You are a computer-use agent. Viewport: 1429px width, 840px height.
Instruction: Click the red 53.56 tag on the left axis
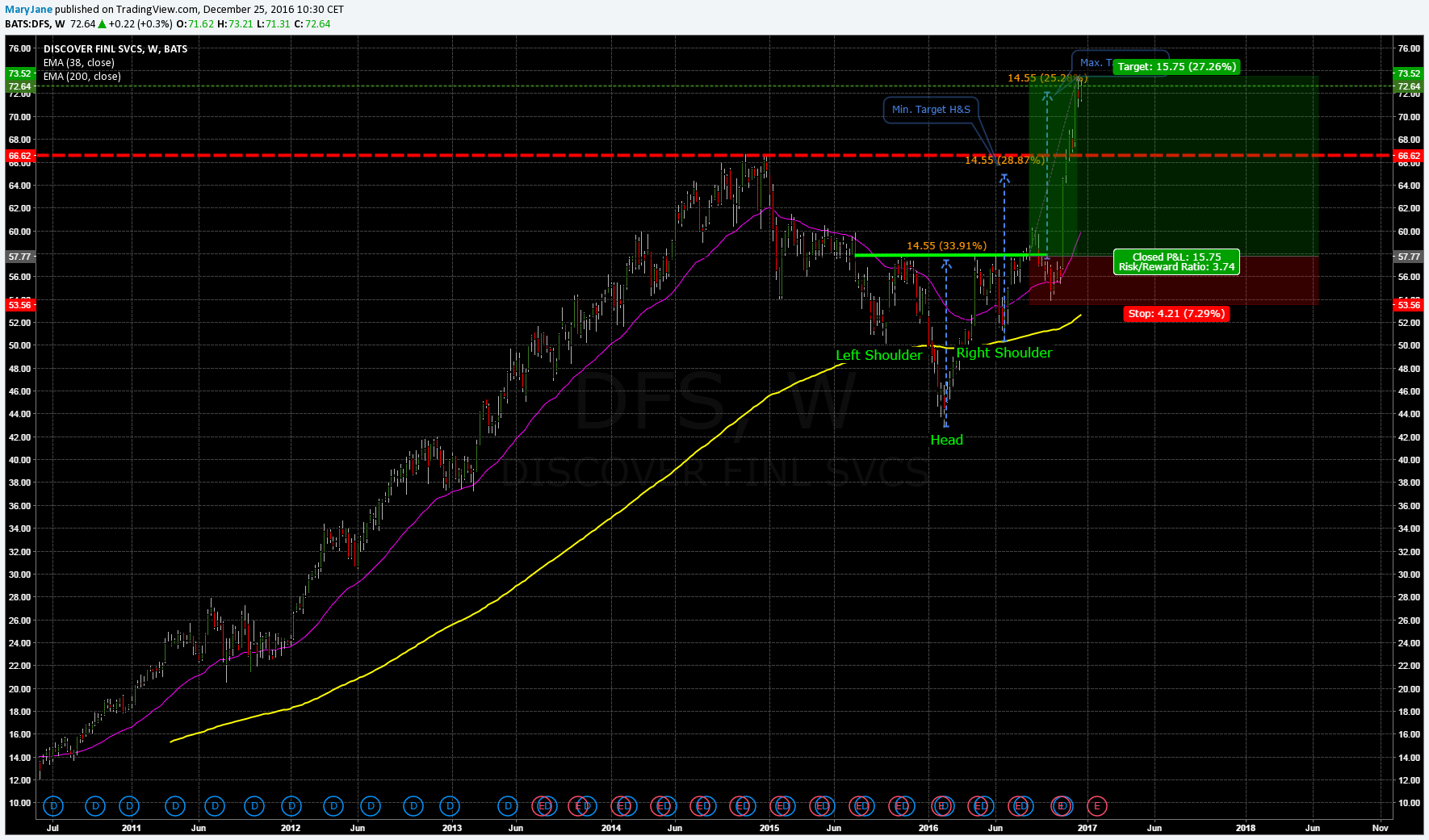19,304
